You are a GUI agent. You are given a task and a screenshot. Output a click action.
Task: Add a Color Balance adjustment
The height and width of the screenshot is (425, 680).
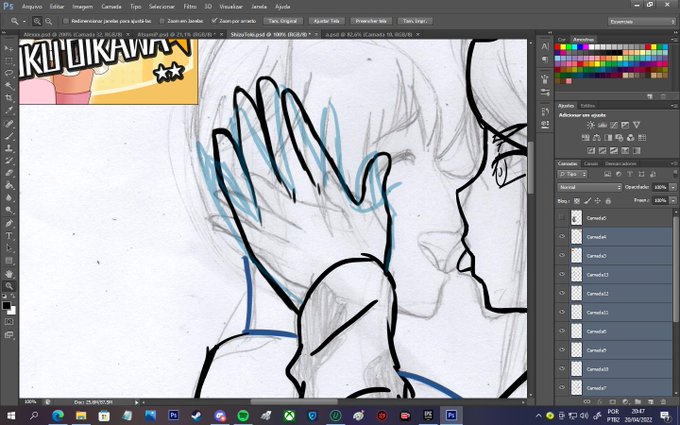[x=596, y=138]
